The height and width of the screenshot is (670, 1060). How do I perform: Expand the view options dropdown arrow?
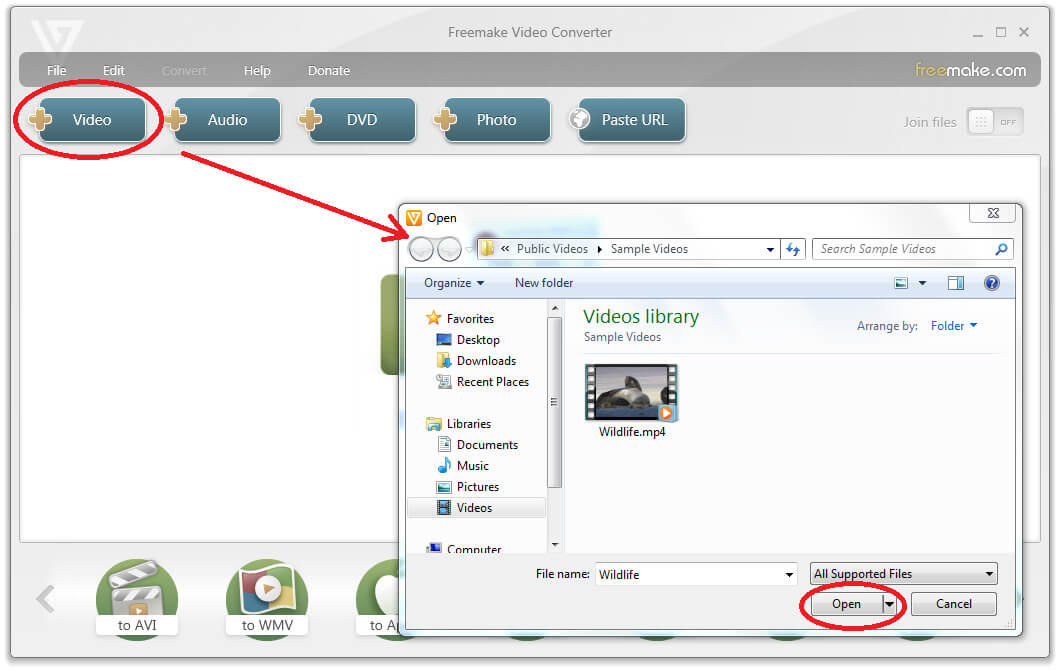922,283
